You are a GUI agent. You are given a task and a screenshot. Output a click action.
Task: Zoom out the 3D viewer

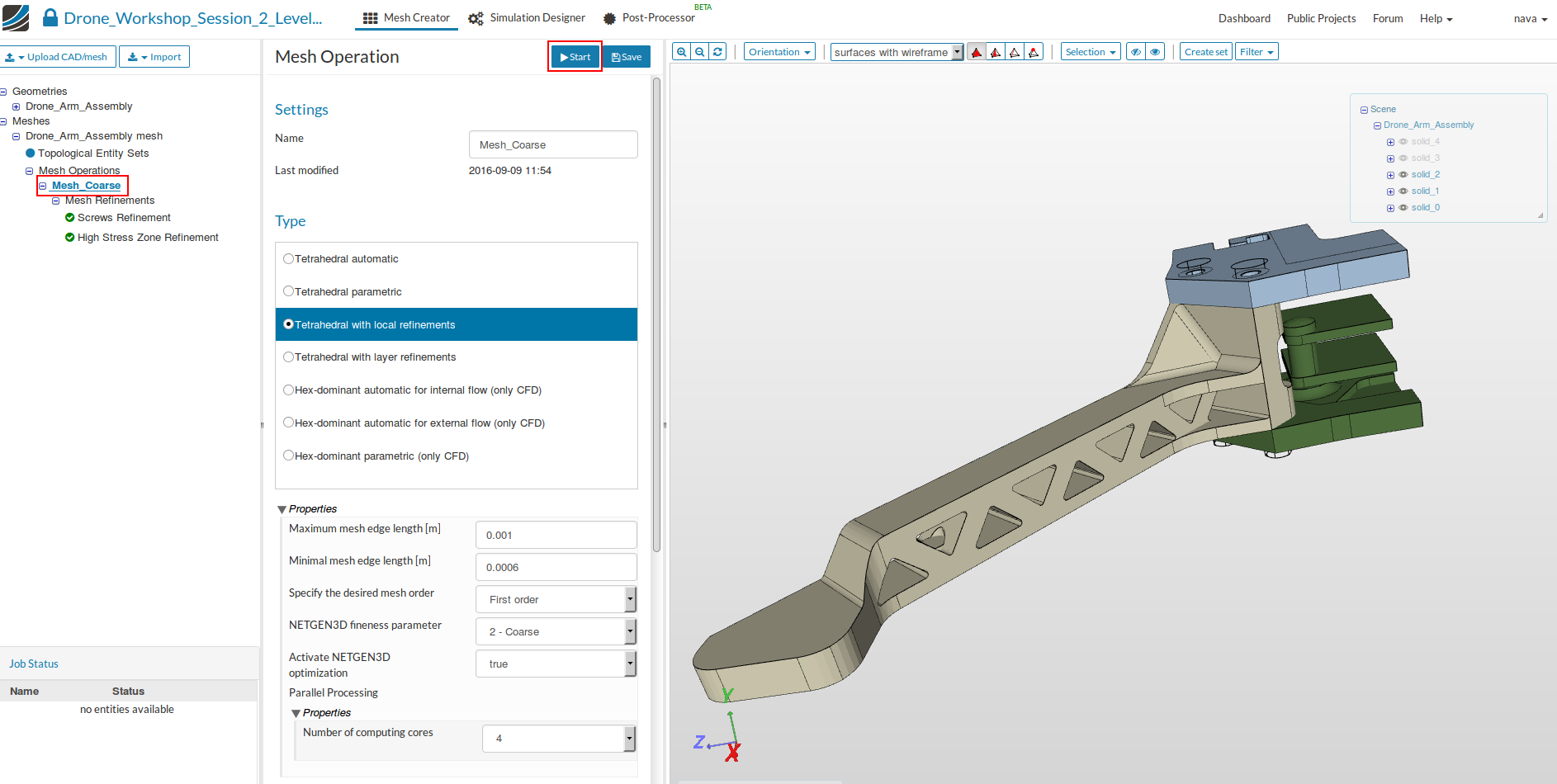point(700,52)
